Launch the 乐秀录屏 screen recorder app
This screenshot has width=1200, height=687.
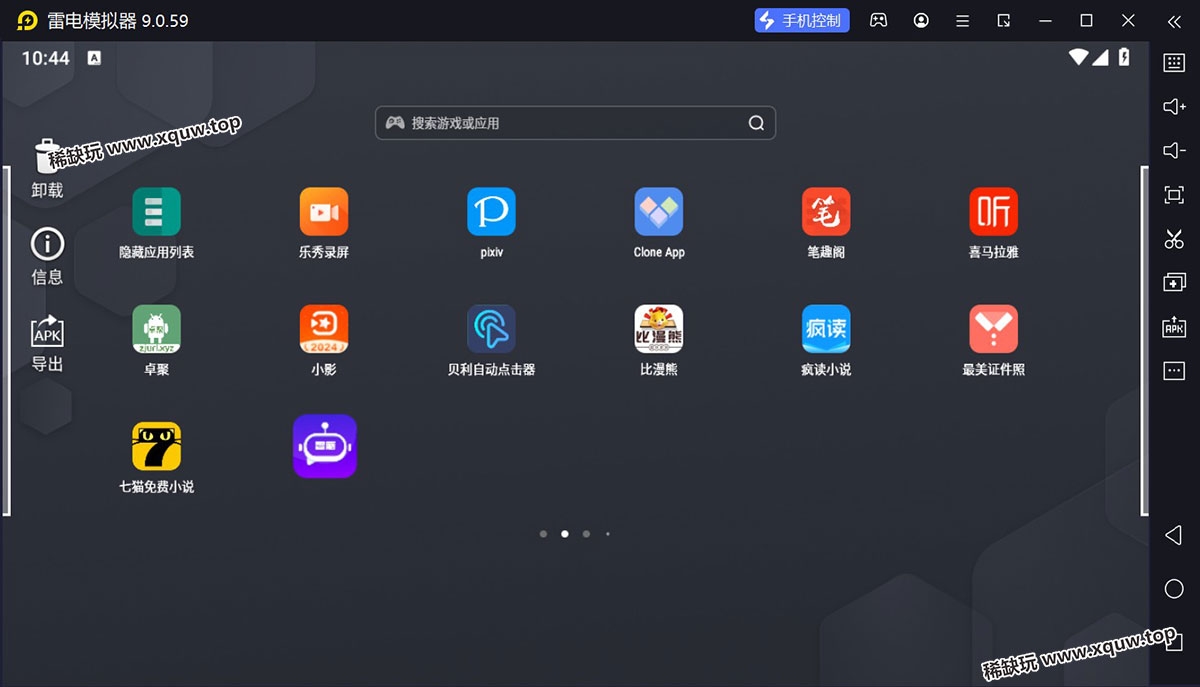click(x=324, y=212)
